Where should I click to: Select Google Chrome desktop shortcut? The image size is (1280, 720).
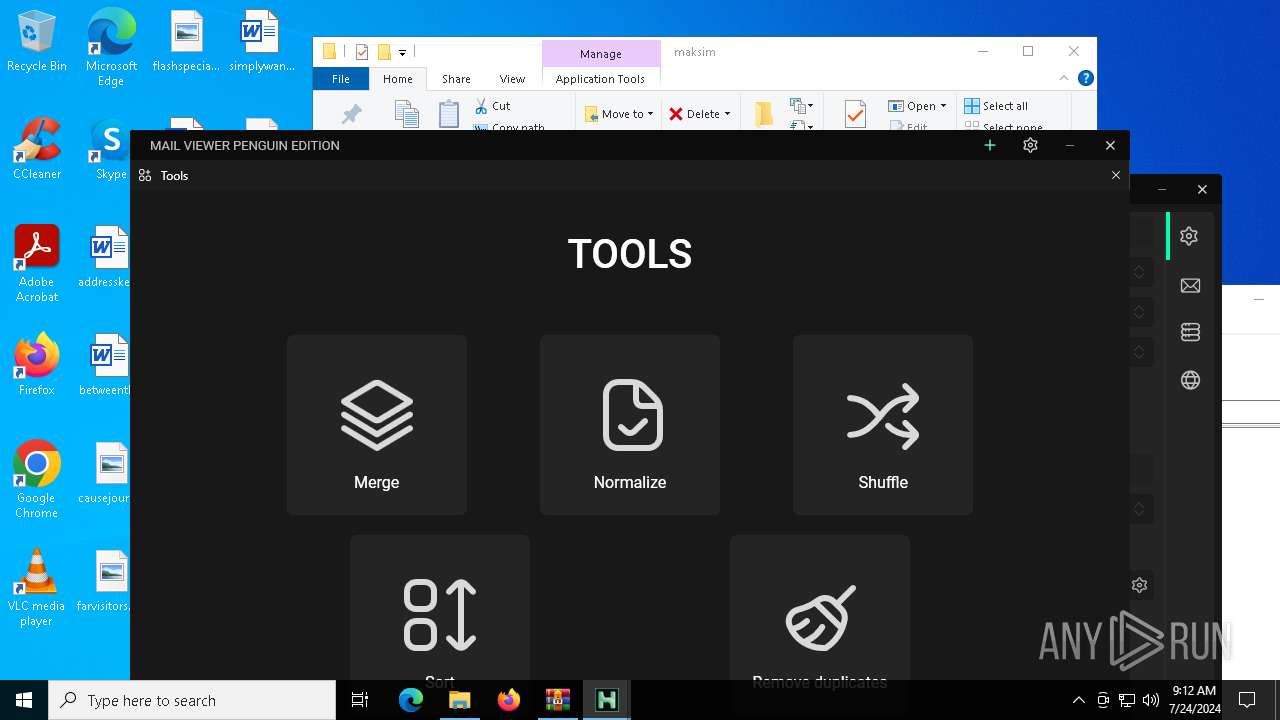(37, 480)
